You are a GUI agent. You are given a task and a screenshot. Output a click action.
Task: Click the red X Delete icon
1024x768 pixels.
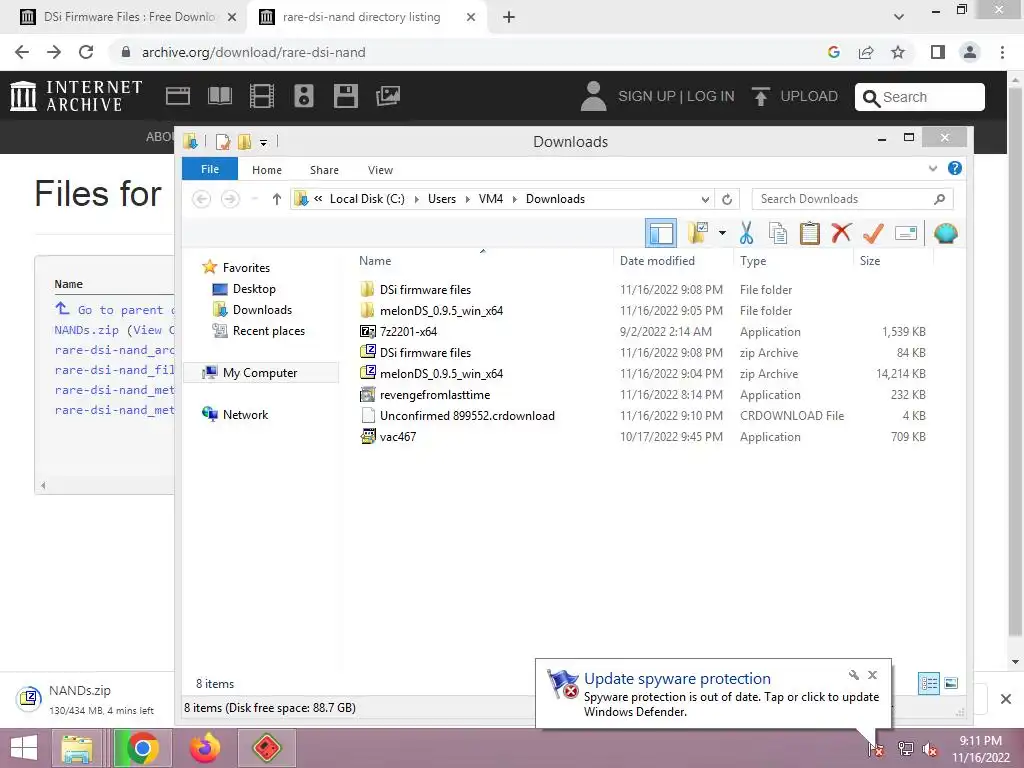(841, 233)
